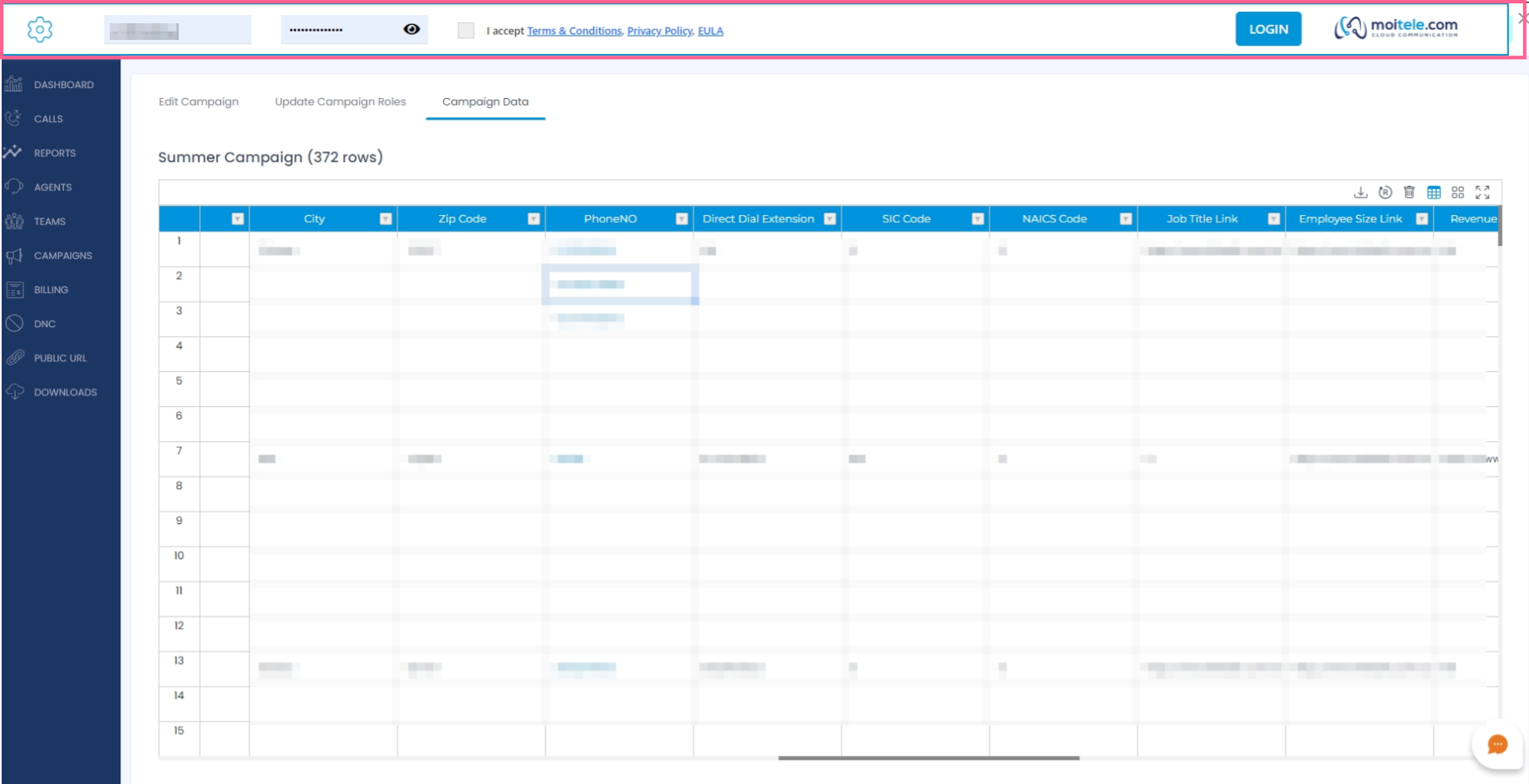
Task: Open Direct Dial Extension filter dropdown
Action: [829, 219]
